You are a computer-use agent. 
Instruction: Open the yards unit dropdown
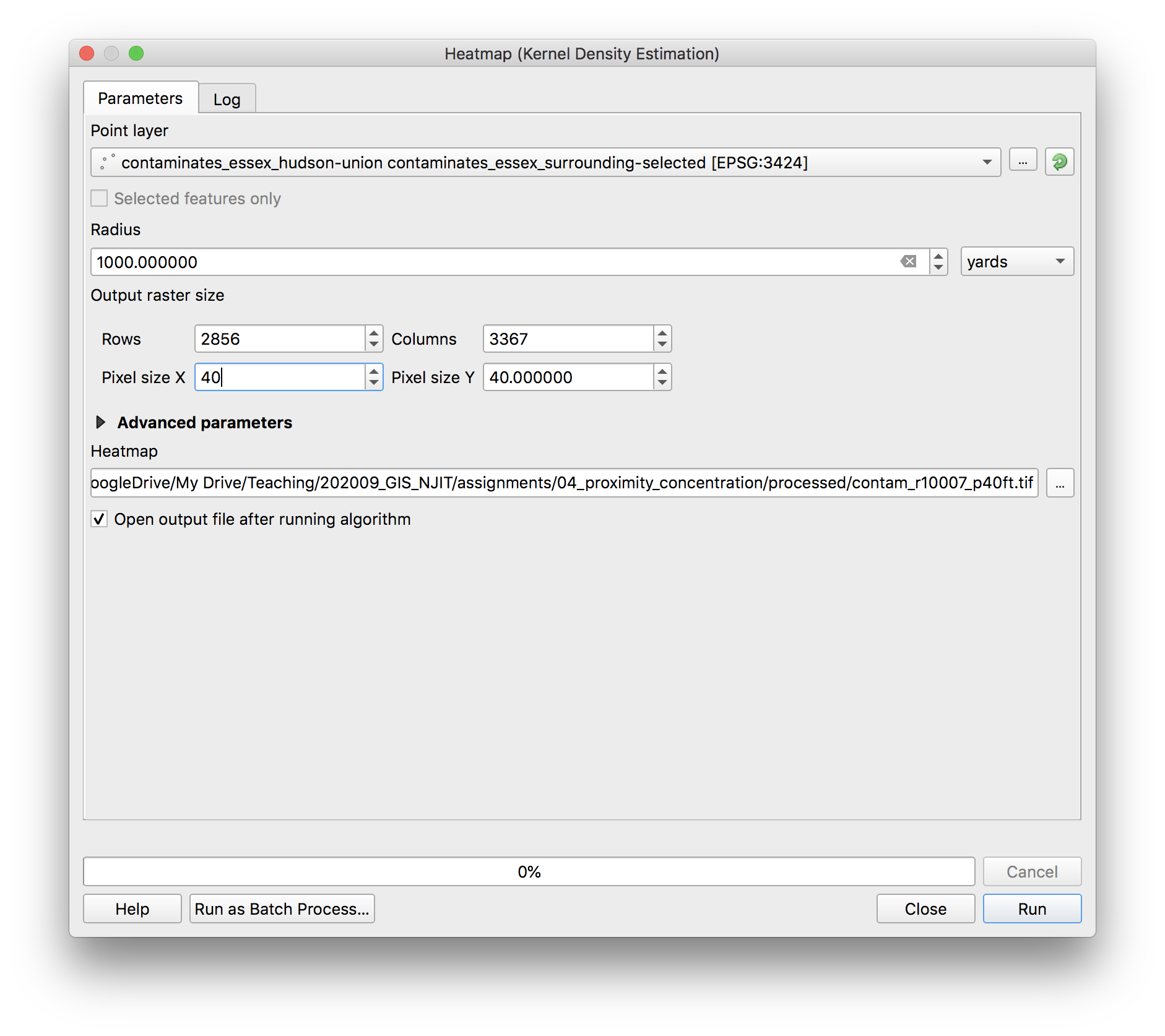1016,262
